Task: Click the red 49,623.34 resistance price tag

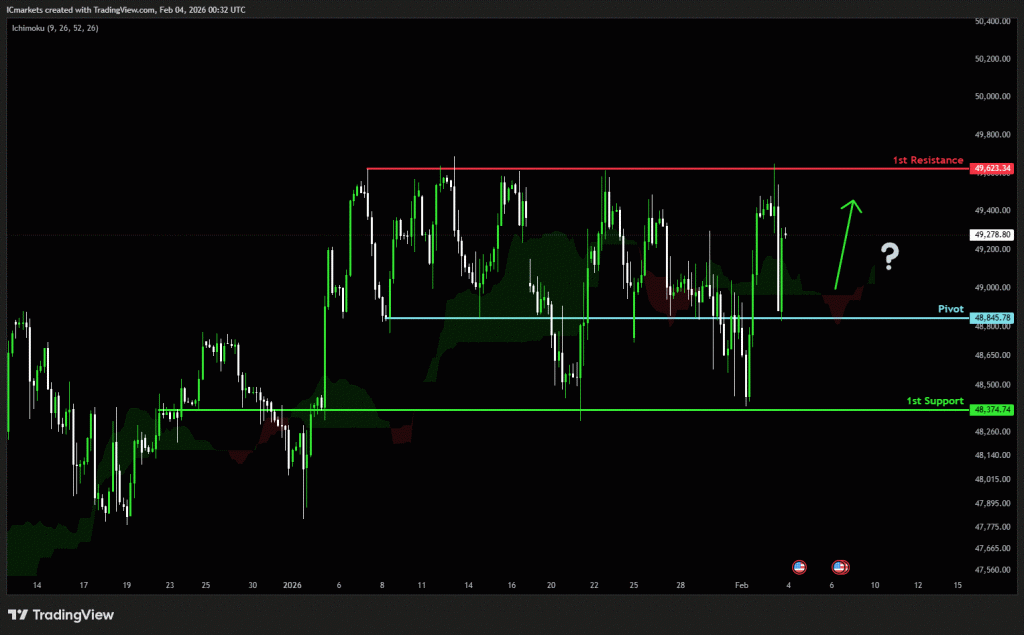Action: coord(992,169)
